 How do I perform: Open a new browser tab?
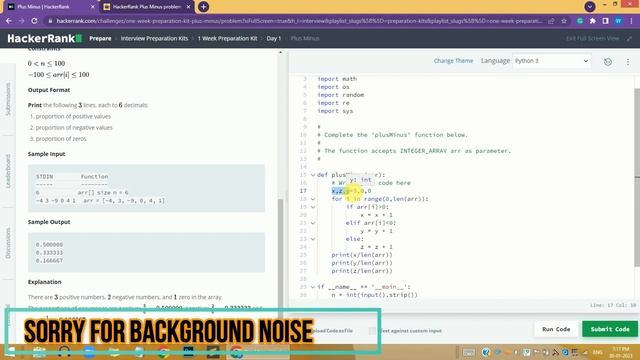tap(203, 7)
